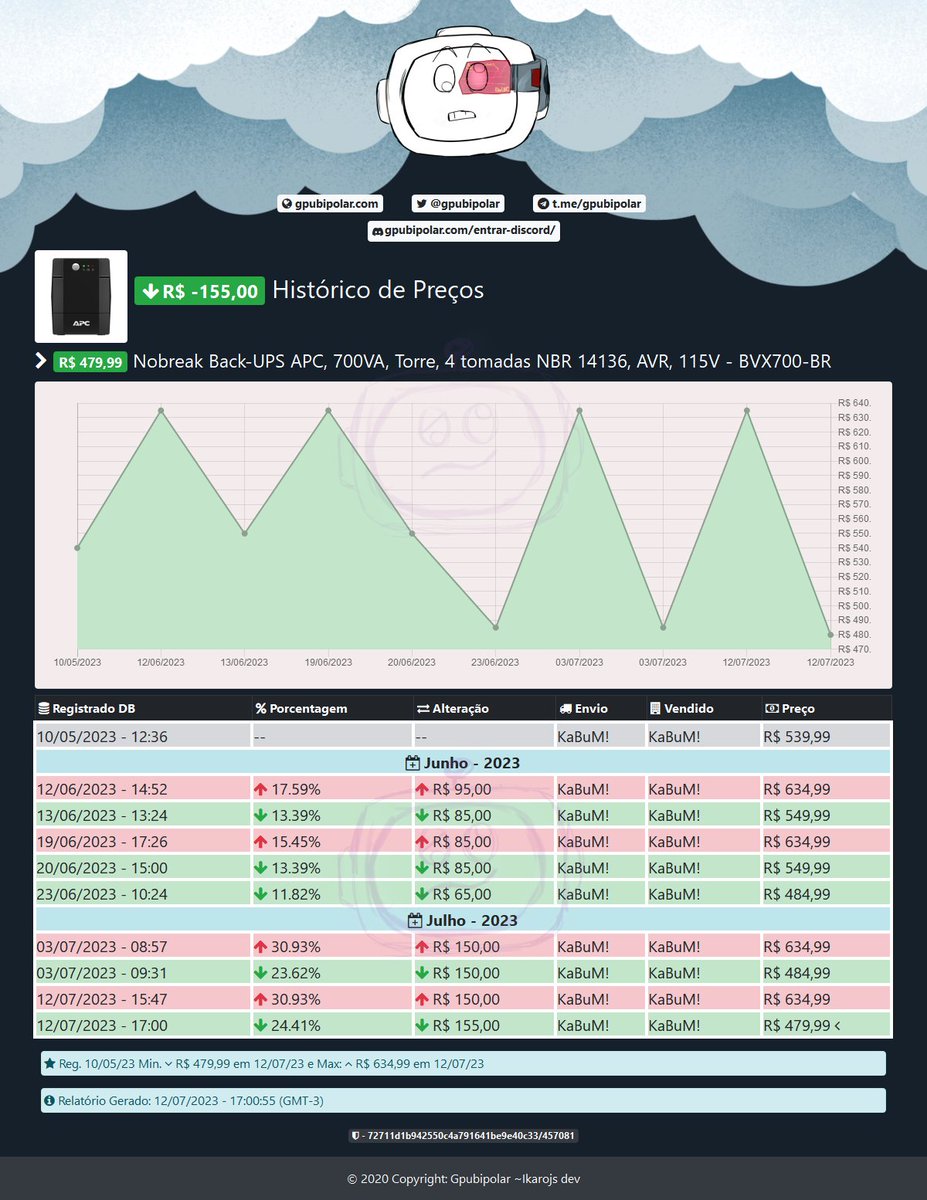Click the database icon in Registrado DB header
The image size is (927, 1200).
pyautogui.click(x=43, y=709)
